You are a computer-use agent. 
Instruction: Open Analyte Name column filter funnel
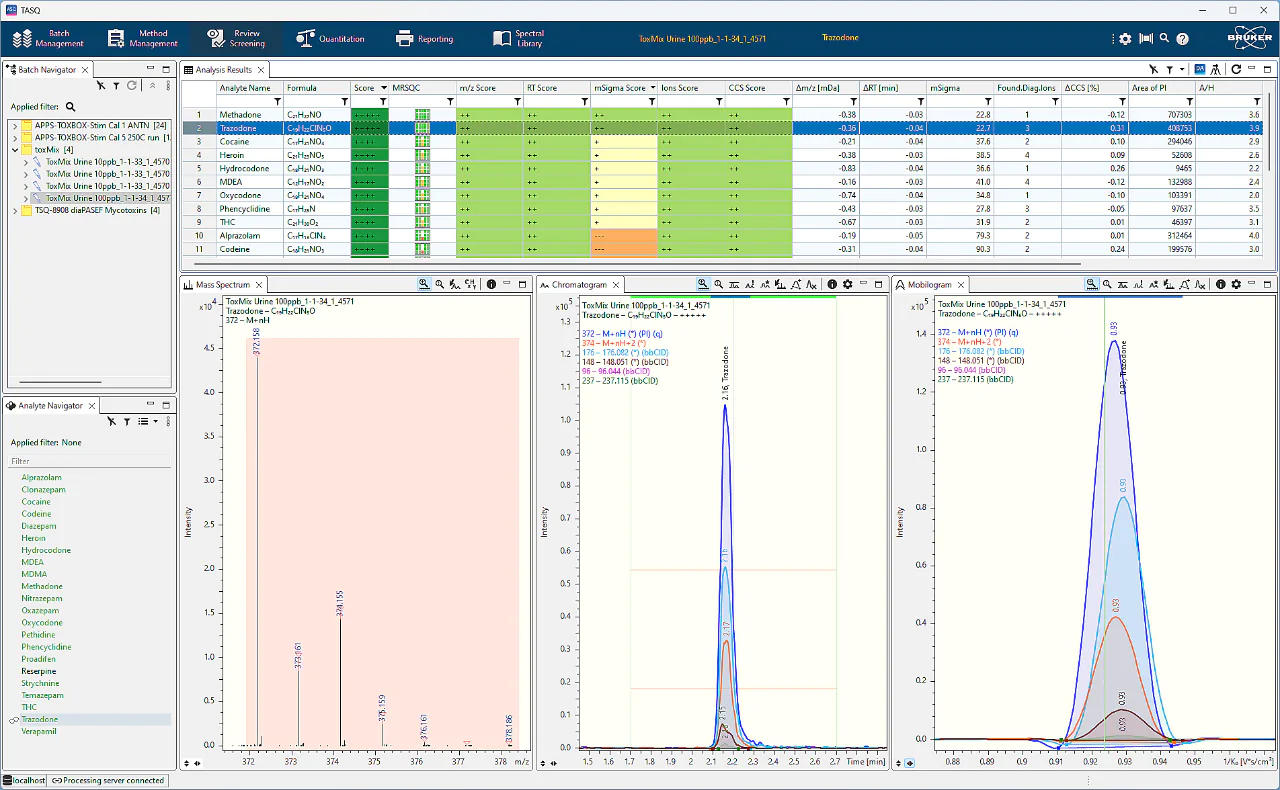pyautogui.click(x=278, y=101)
